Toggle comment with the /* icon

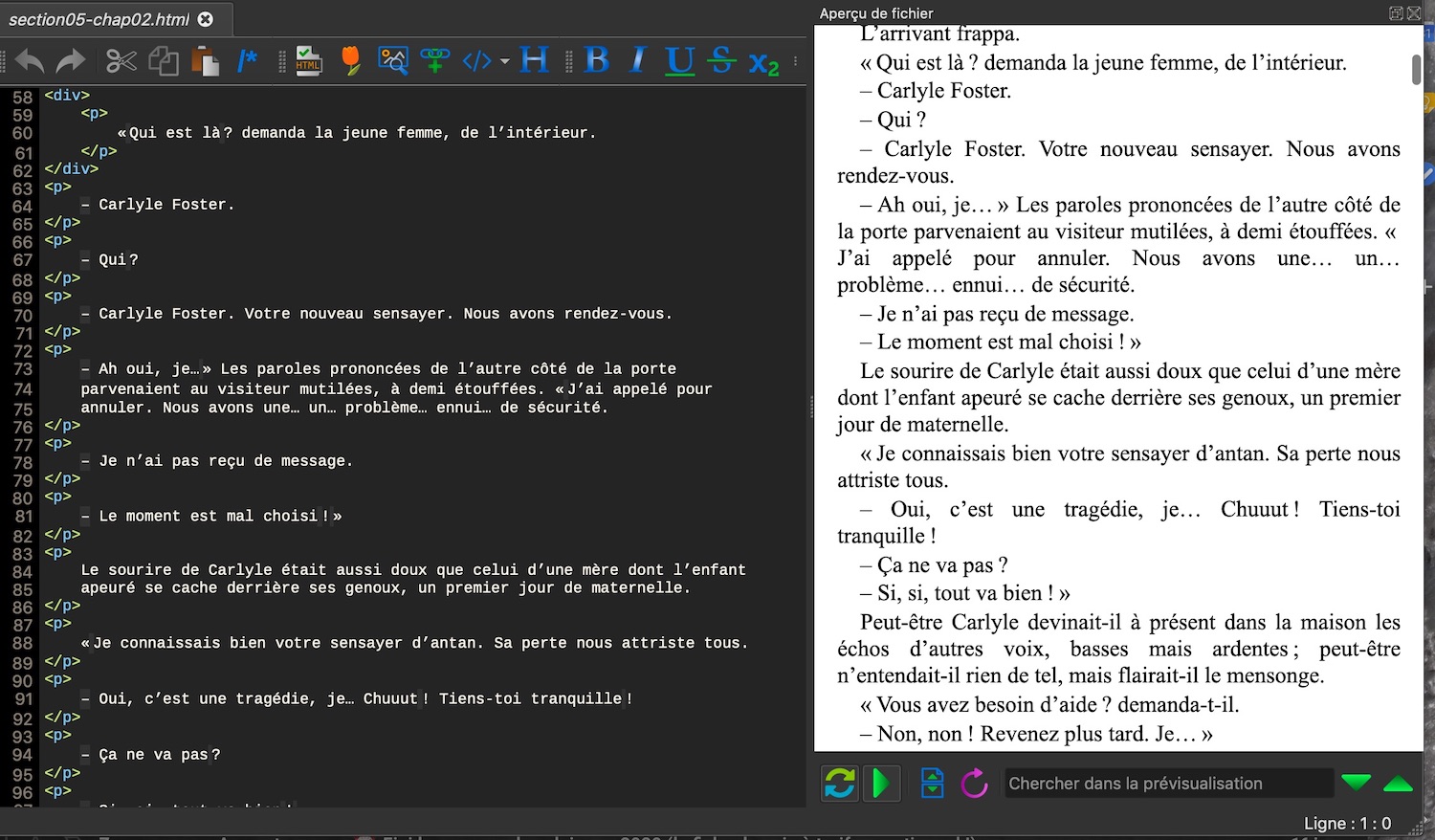[247, 62]
